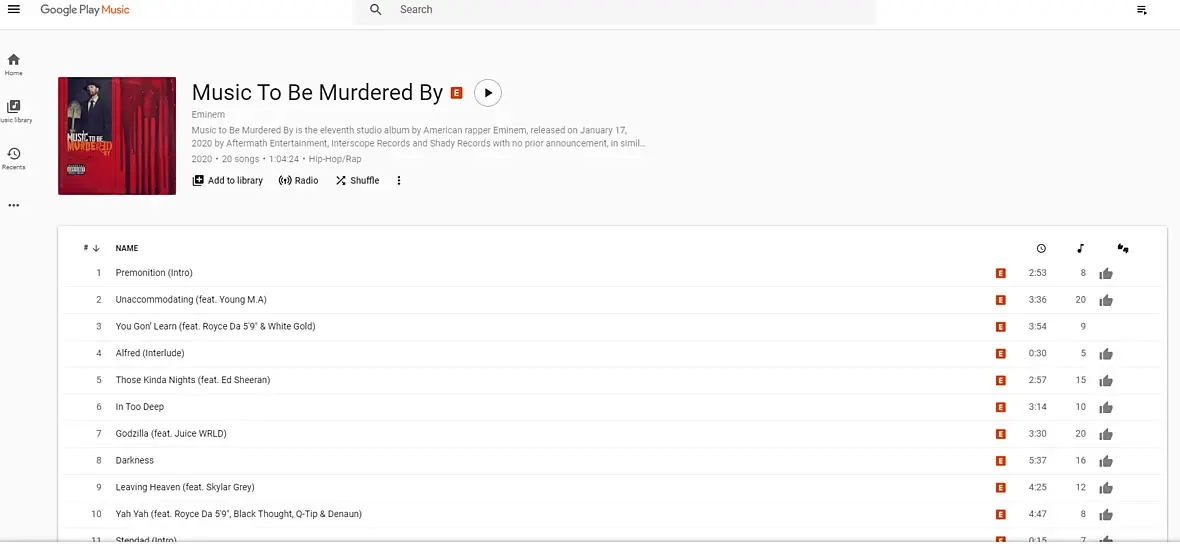Screen dimensions: 1180x555
Task: Toggle thumbs up on Leaving Heaven
Action: pyautogui.click(x=1105, y=488)
